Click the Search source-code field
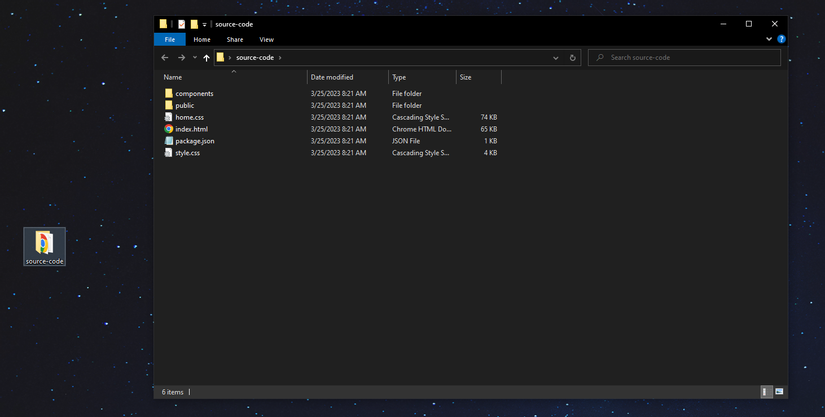This screenshot has width=825, height=417. (685, 58)
